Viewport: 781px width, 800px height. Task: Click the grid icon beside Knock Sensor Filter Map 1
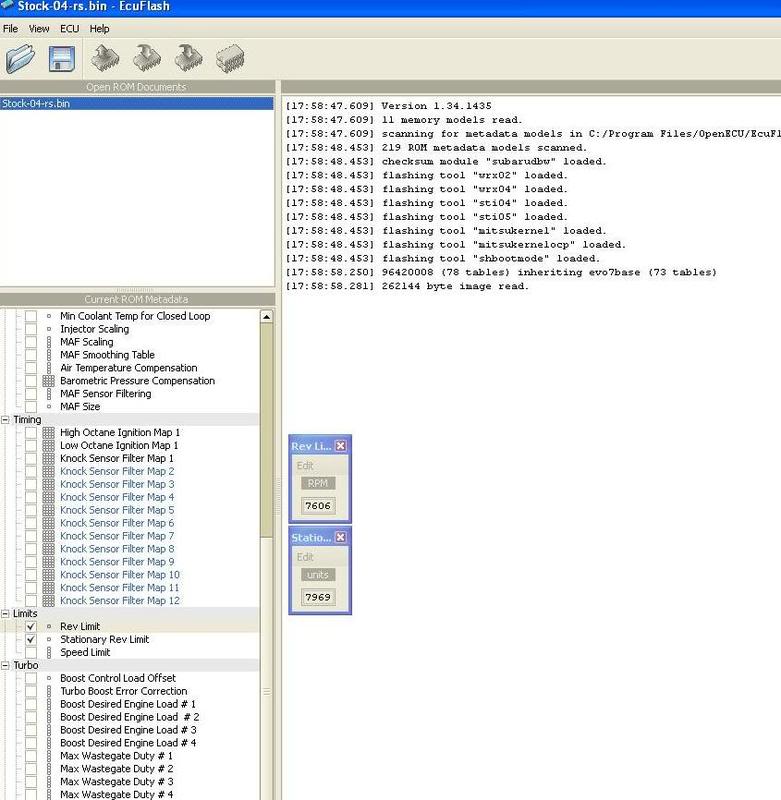[x=48, y=458]
